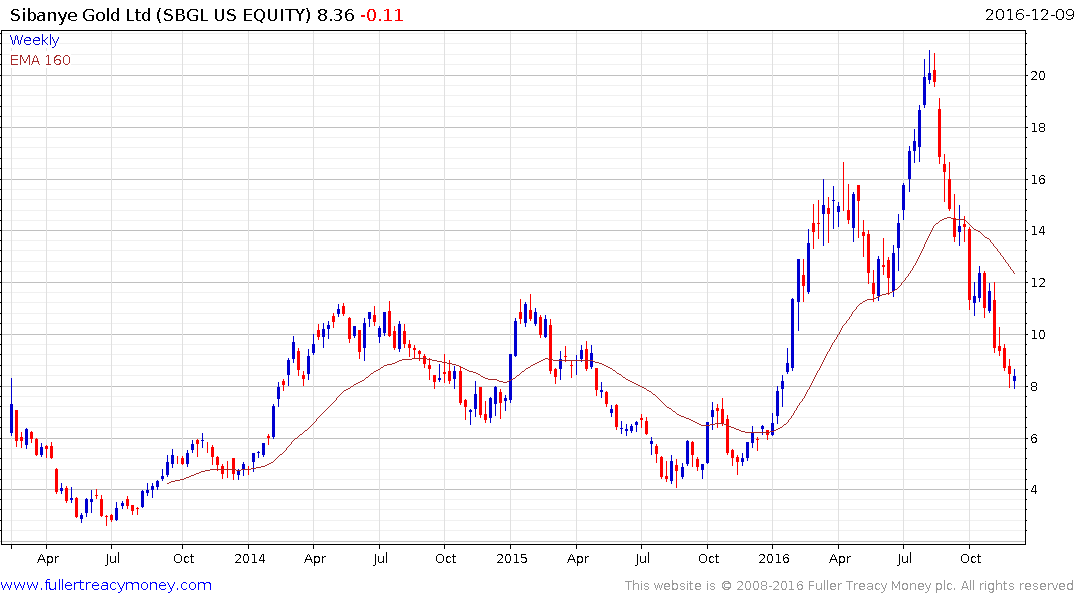Screen dimensions: 1075x600
Task: Click the 14 price axis label
Action: 1038,231
